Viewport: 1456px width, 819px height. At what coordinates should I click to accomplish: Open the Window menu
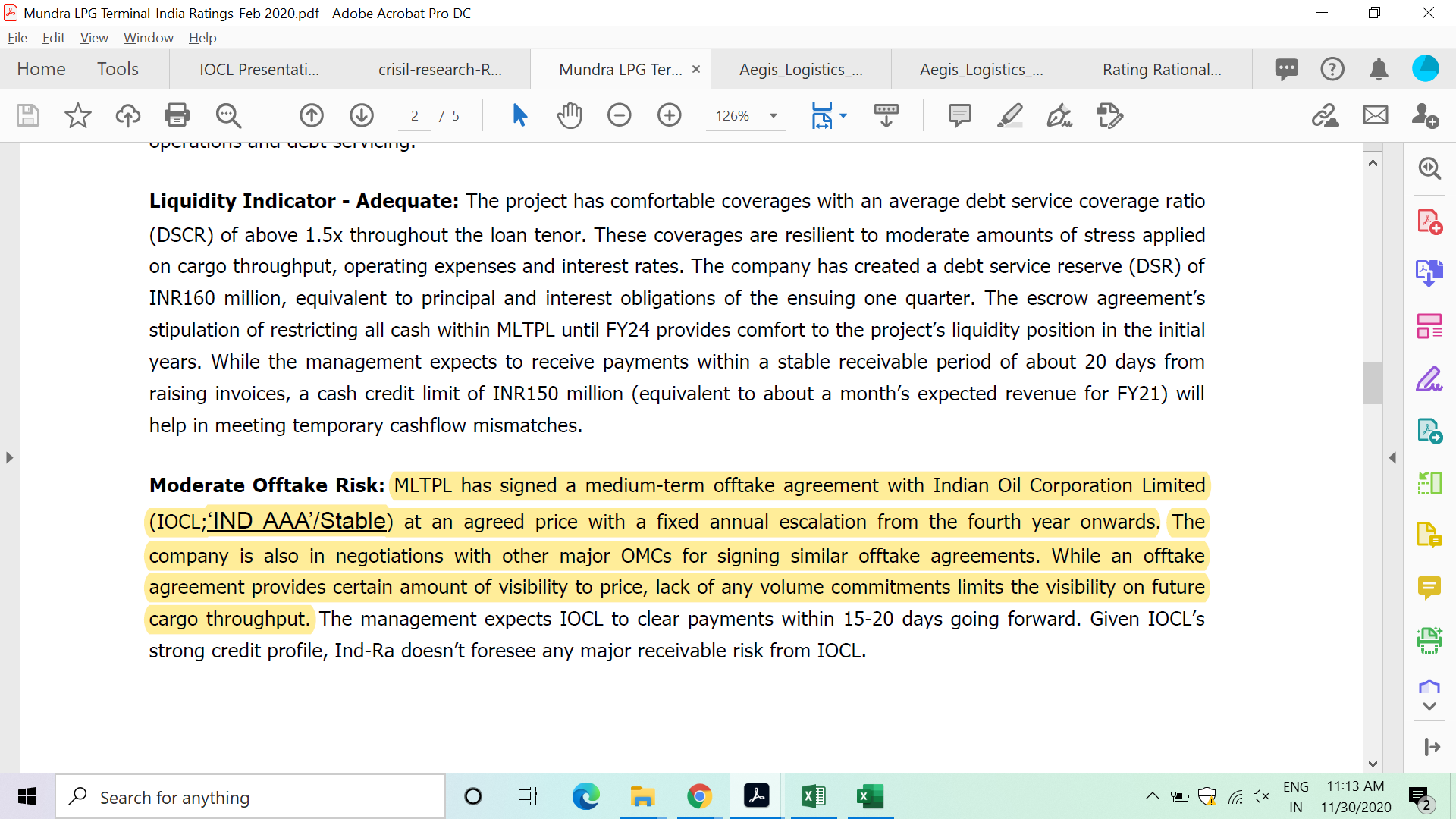pyautogui.click(x=148, y=38)
